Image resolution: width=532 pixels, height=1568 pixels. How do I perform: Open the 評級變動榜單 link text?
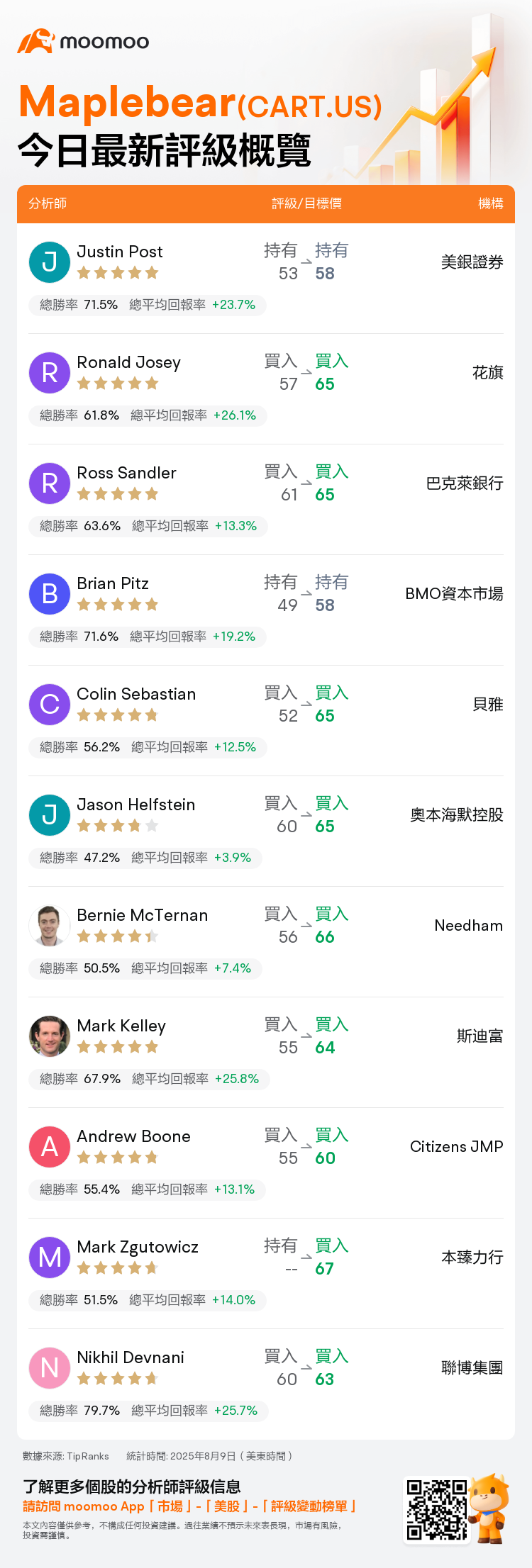pos(309,1506)
